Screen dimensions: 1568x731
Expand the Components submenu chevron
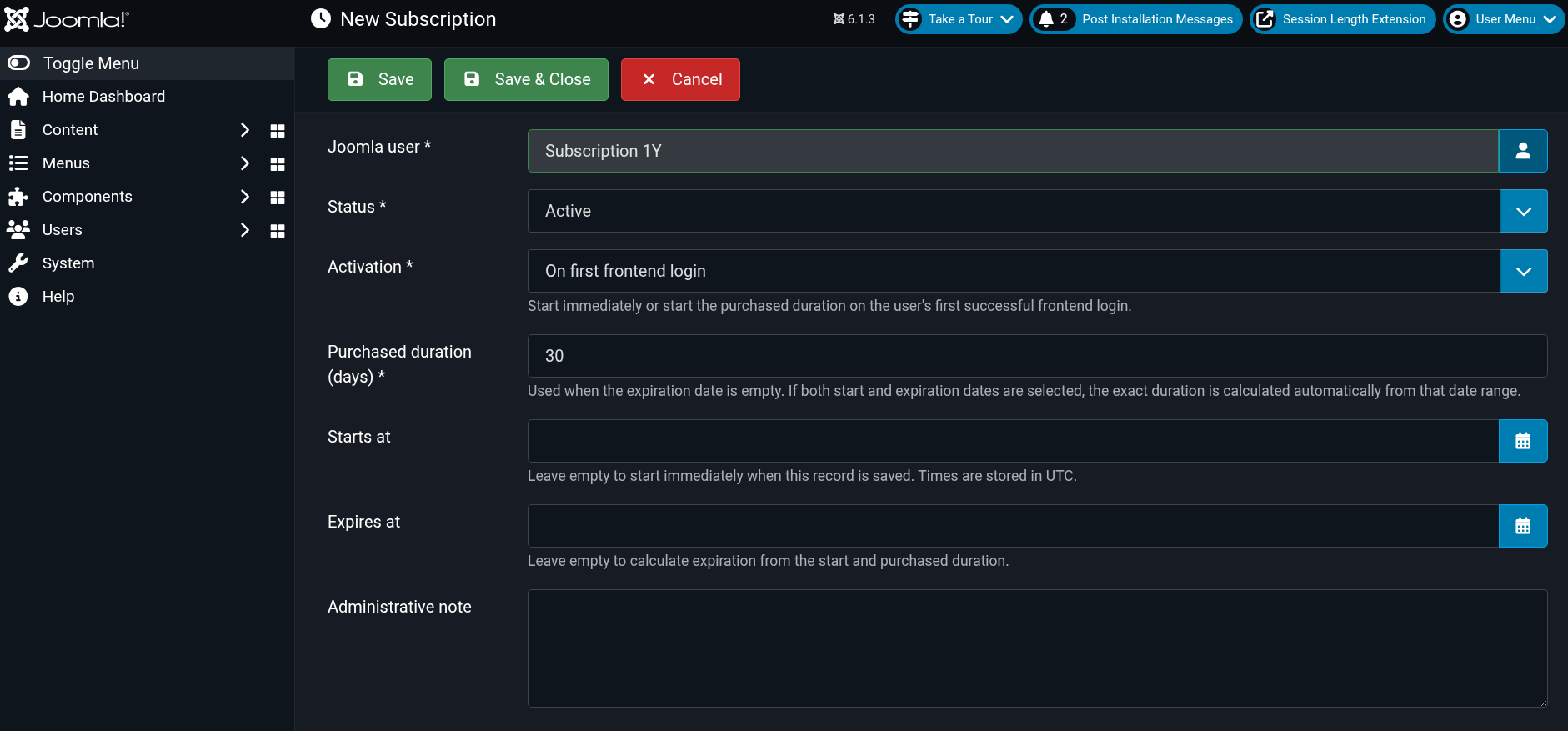coord(244,197)
